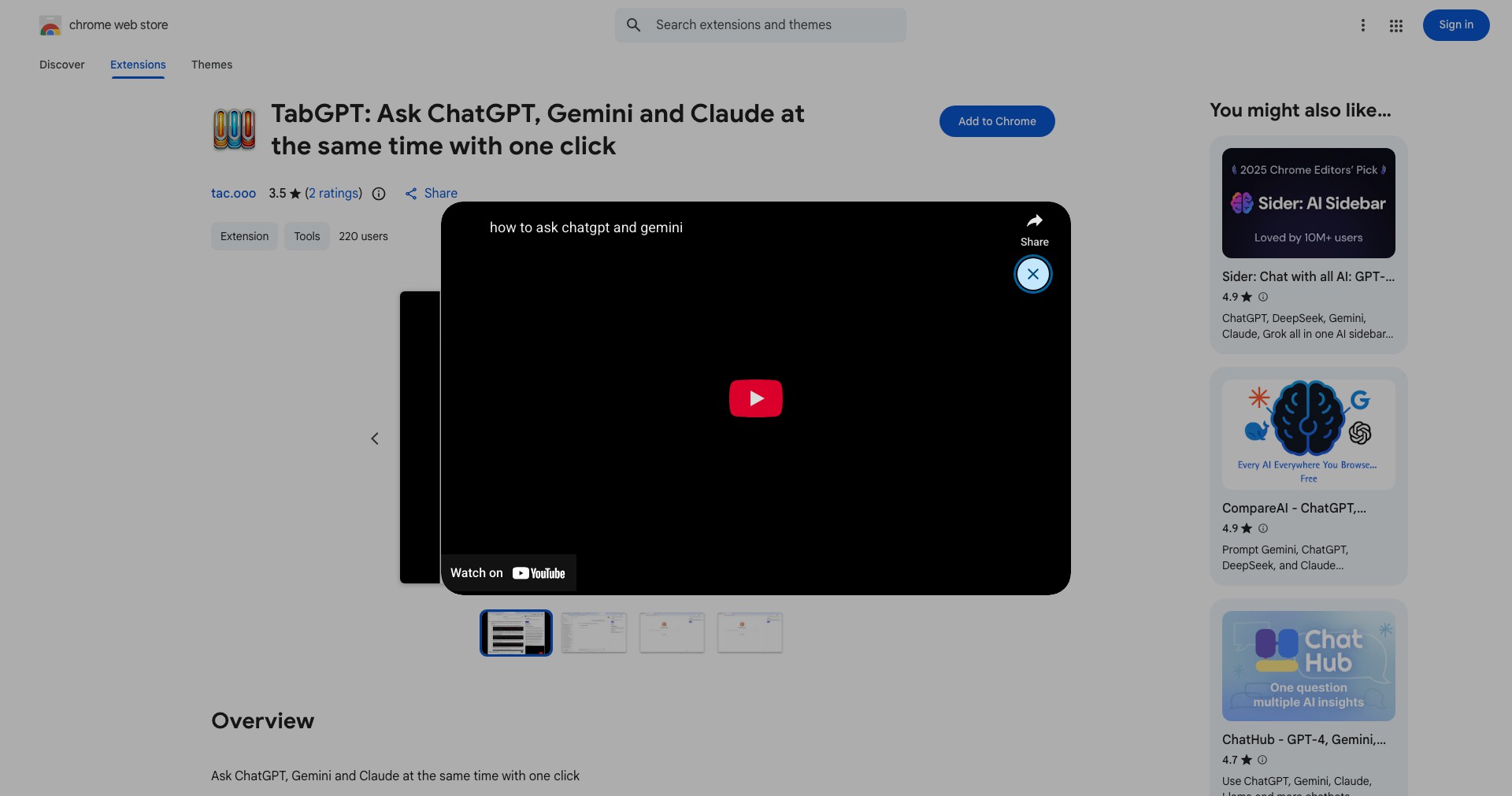Select the third screenshot thumbnail

(x=672, y=633)
